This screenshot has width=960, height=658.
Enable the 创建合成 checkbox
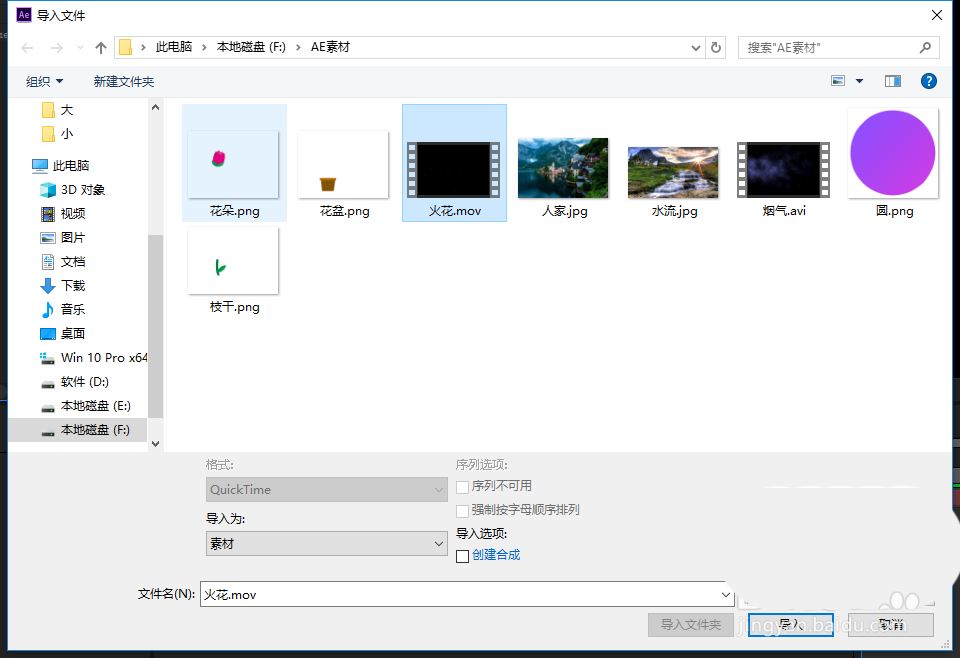463,556
